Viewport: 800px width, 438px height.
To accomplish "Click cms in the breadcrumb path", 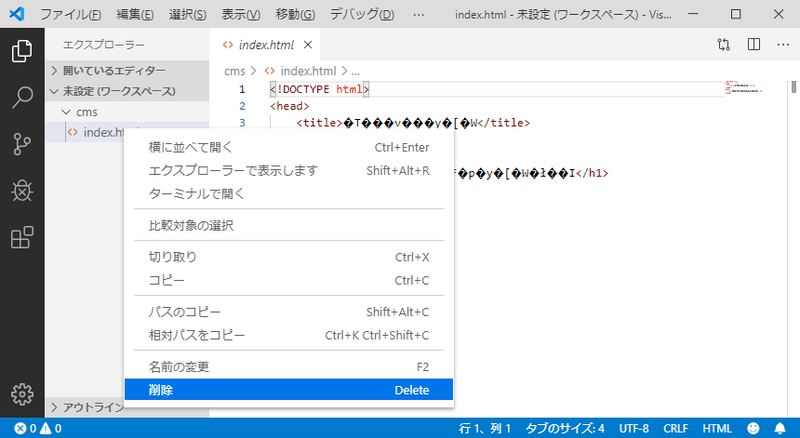I will point(235,71).
